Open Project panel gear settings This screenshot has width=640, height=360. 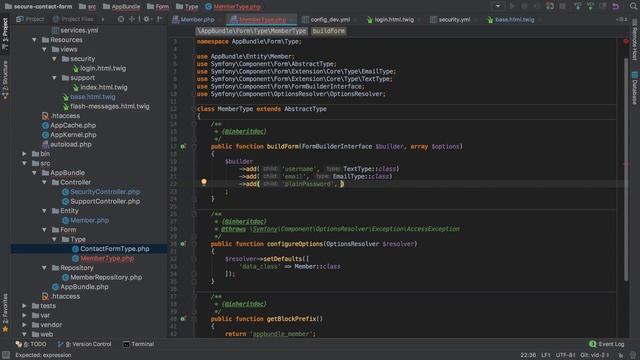click(x=147, y=19)
